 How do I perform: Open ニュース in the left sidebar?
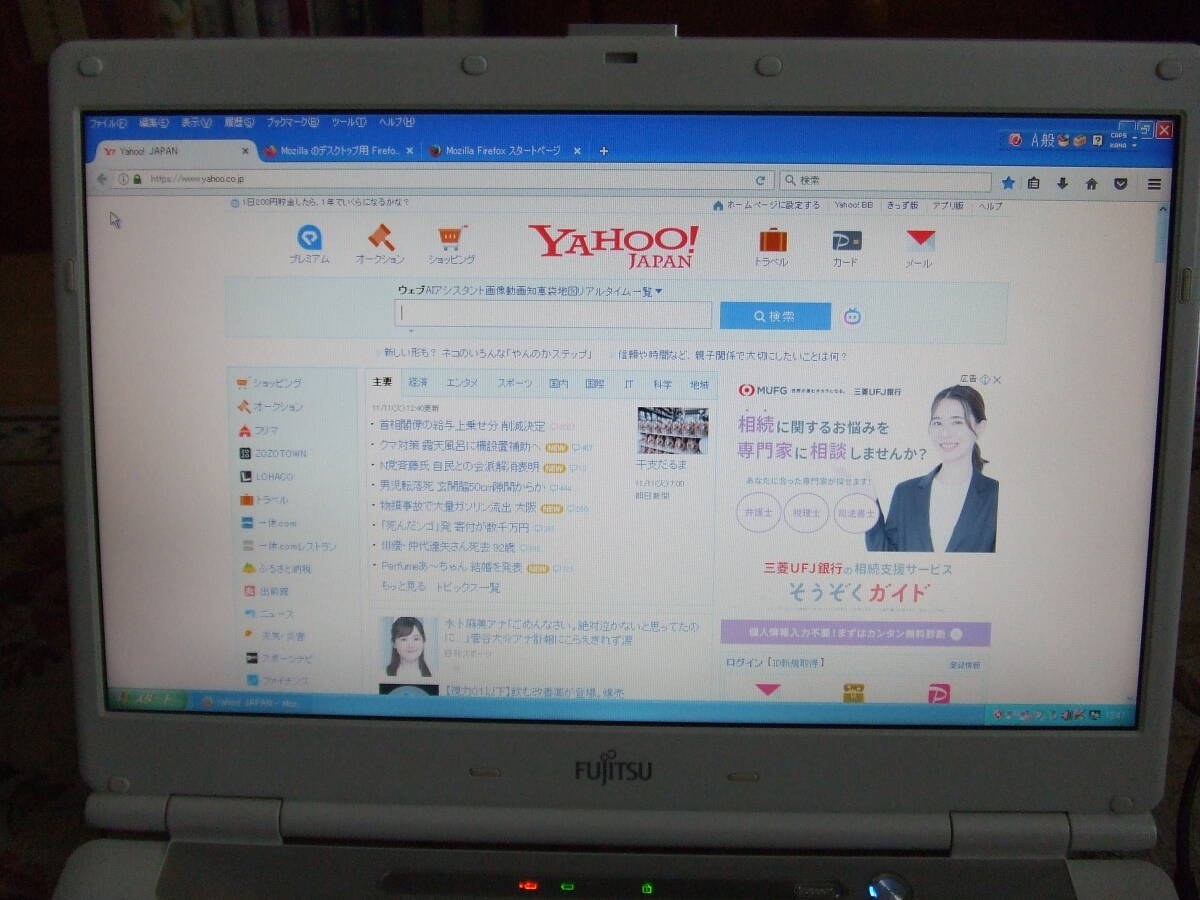pos(269,613)
